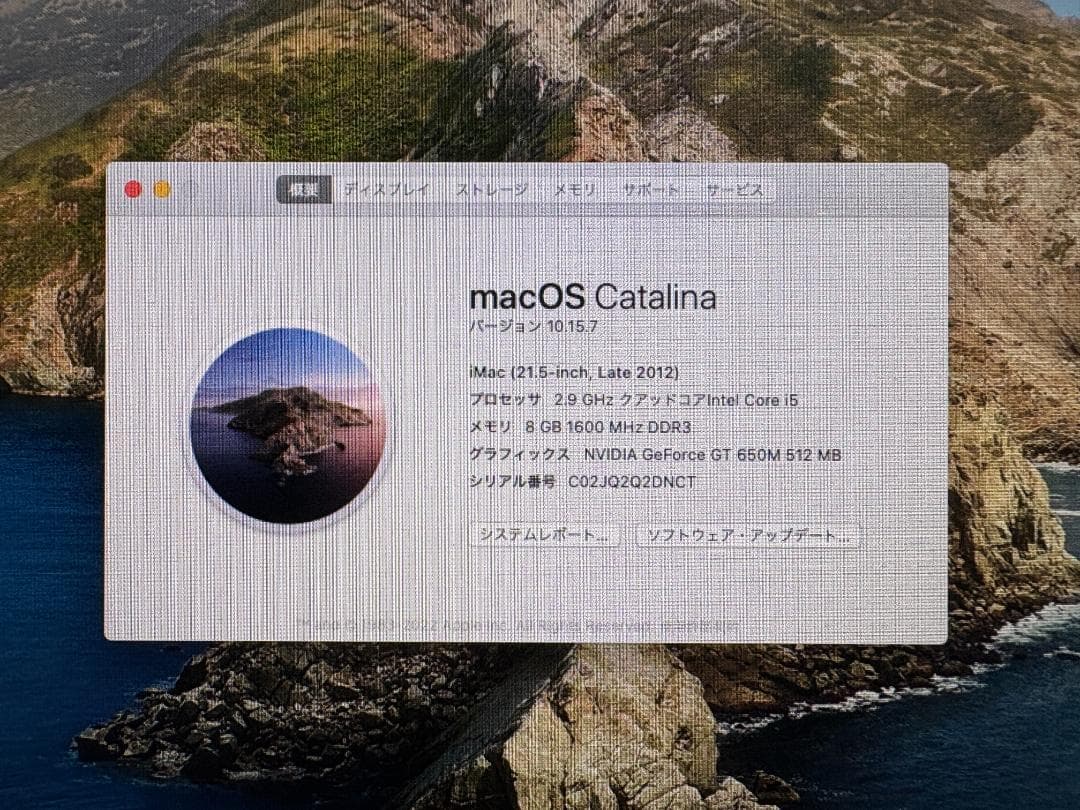Click the red close window control
Screen dimensions: 1080x810
pos(133,187)
